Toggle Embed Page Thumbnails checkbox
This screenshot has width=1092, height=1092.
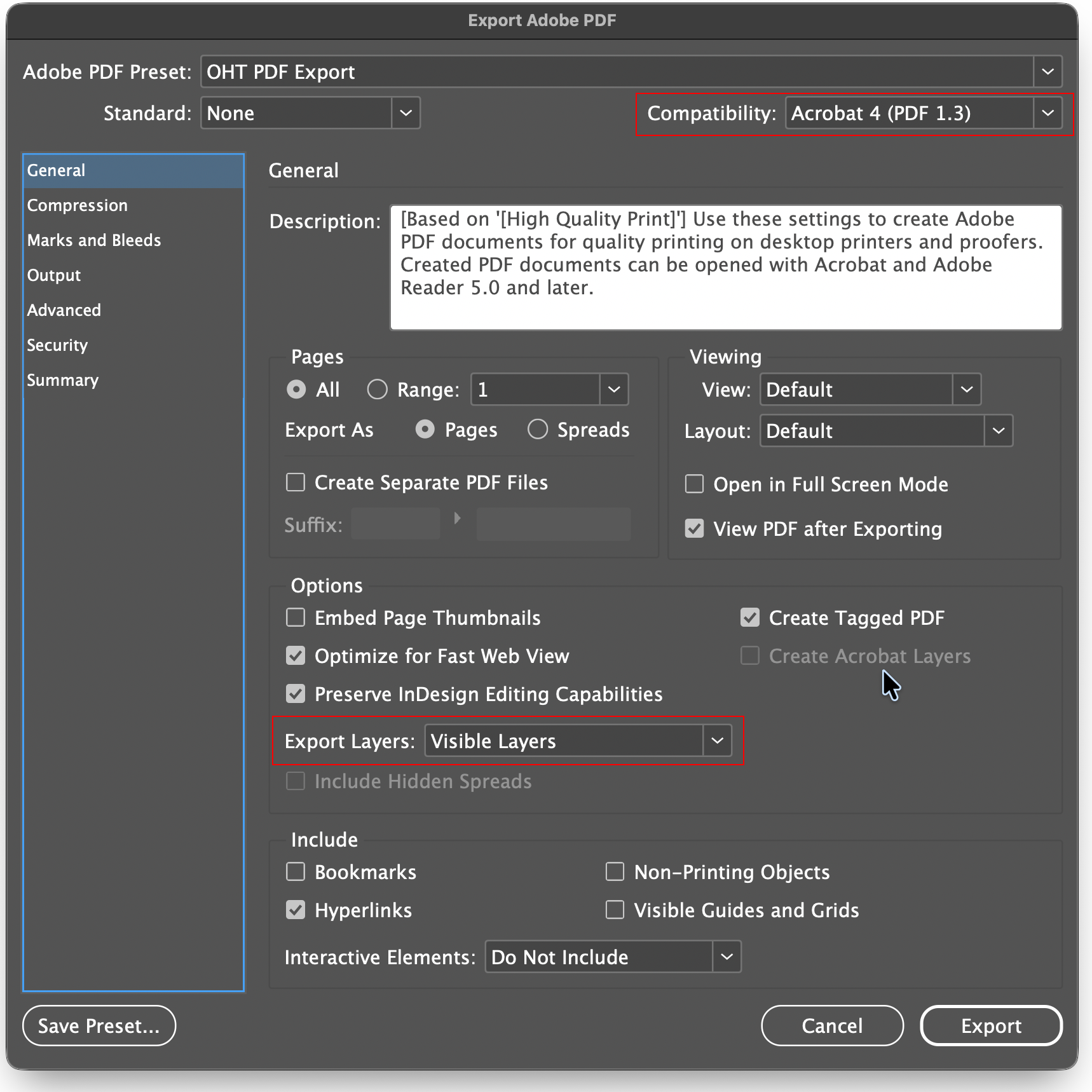[x=296, y=618]
